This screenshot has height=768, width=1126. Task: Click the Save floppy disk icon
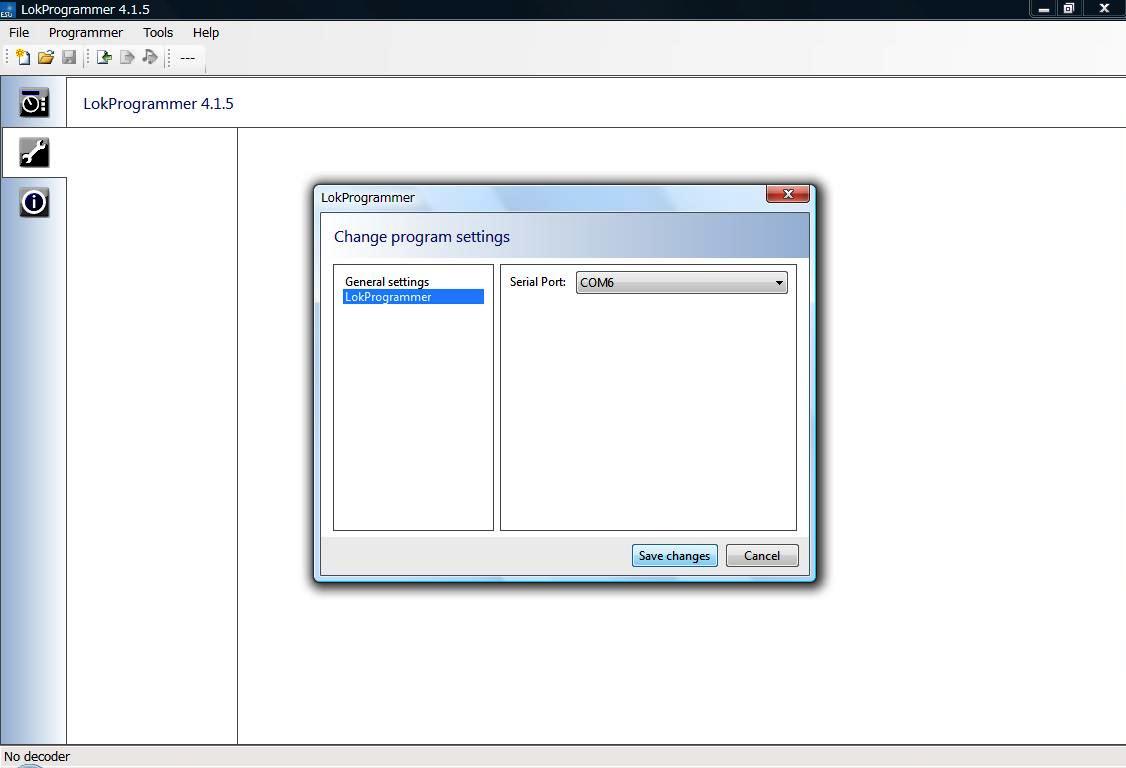pos(69,57)
